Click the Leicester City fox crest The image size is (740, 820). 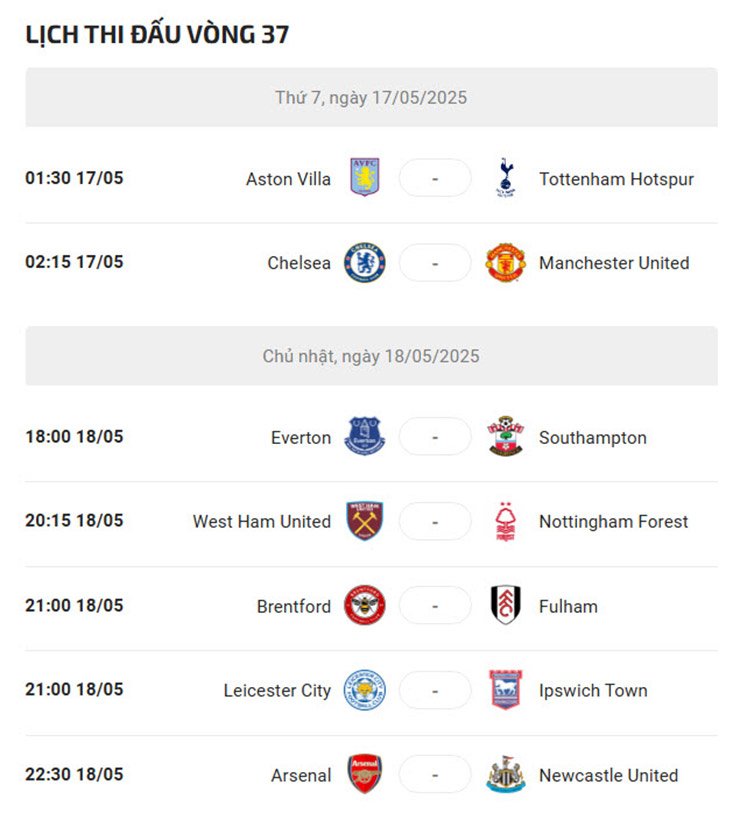(x=365, y=689)
